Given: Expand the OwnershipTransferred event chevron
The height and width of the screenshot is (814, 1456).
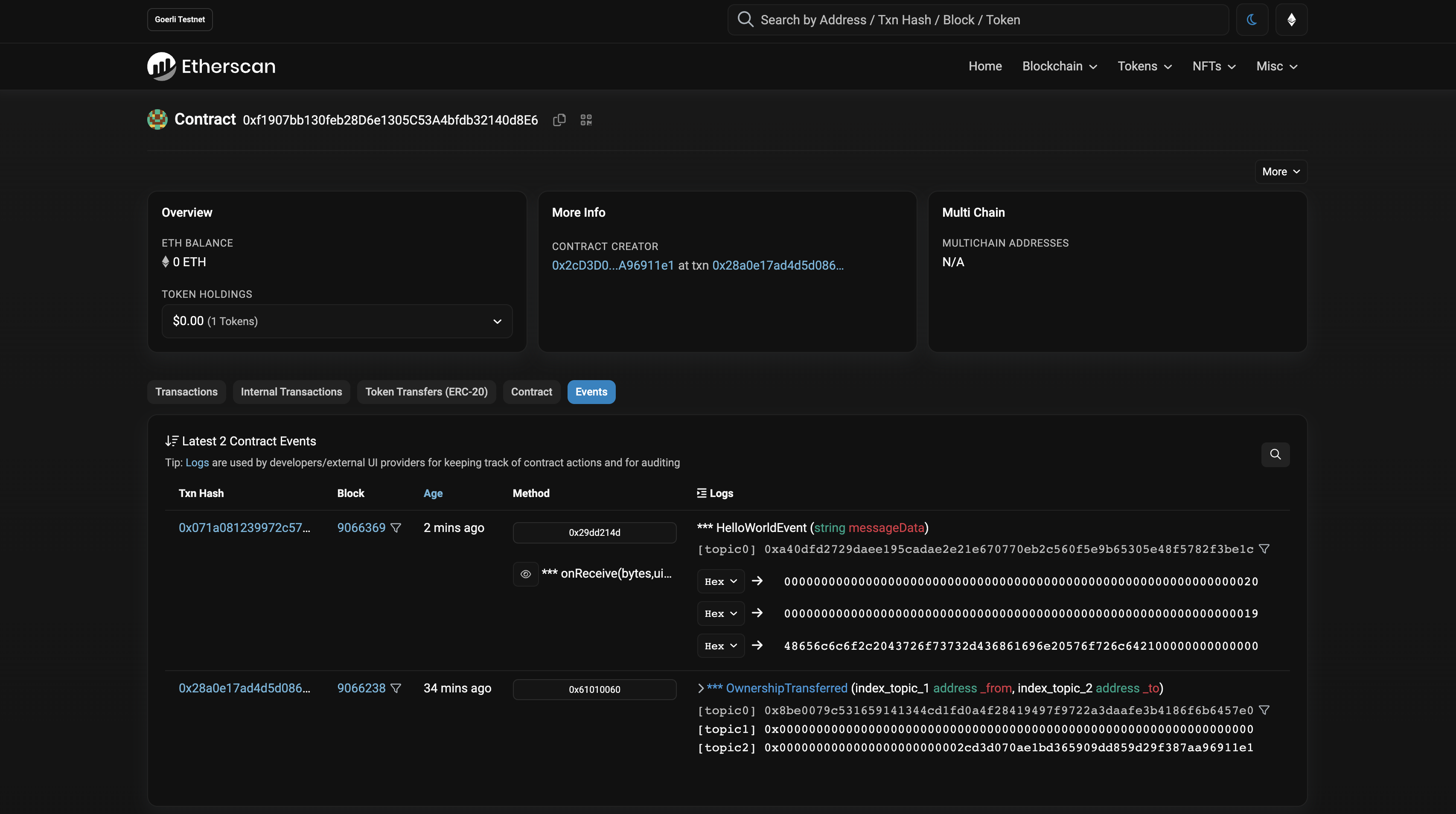Looking at the screenshot, I should click(x=701, y=688).
